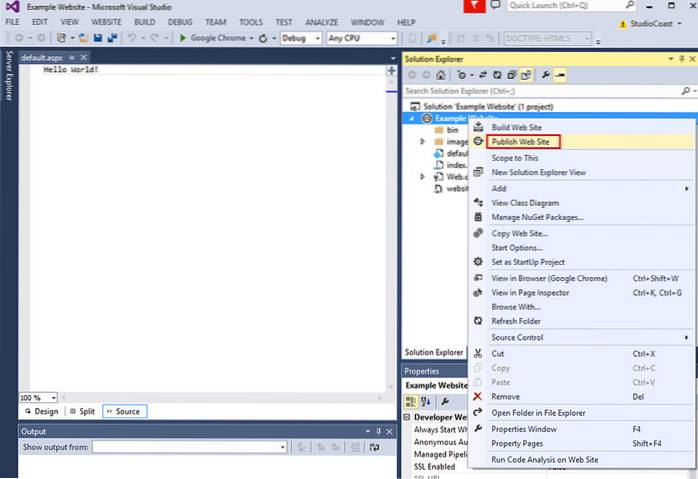
Task: Toggle the Preview Selected Items button
Action: coord(561,75)
